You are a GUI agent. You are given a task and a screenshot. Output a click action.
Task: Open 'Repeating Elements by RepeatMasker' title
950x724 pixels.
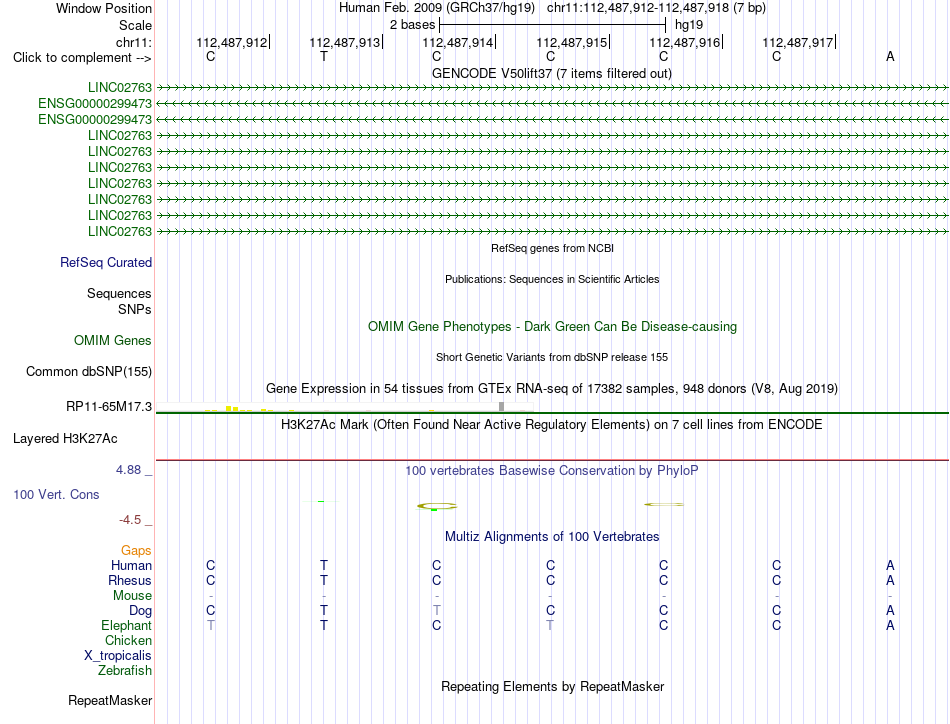coord(552,686)
